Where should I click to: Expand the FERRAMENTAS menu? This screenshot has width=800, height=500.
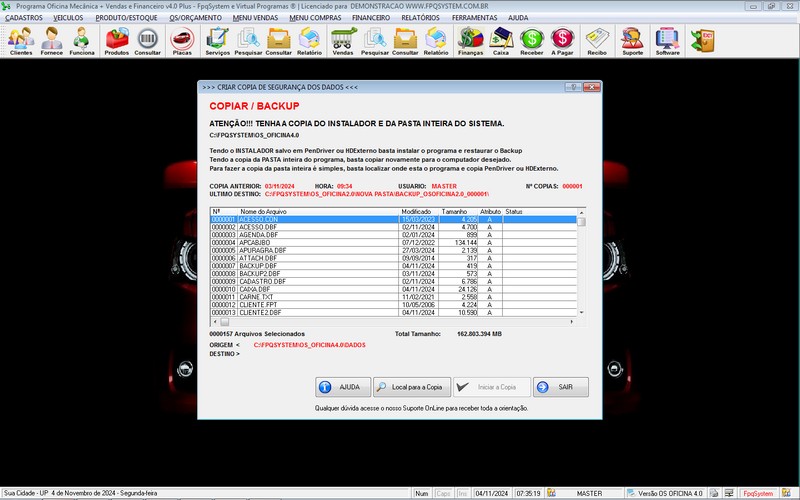pos(474,18)
